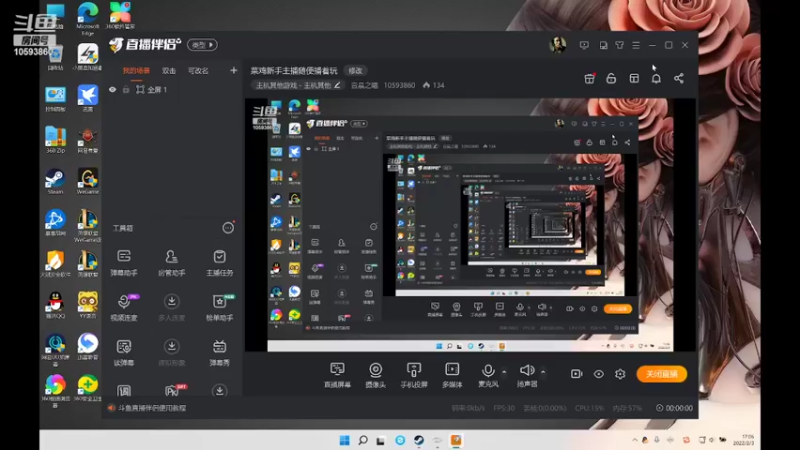Image resolution: width=800 pixels, height=450 pixels.
Task: Click the share icon
Action: click(679, 78)
